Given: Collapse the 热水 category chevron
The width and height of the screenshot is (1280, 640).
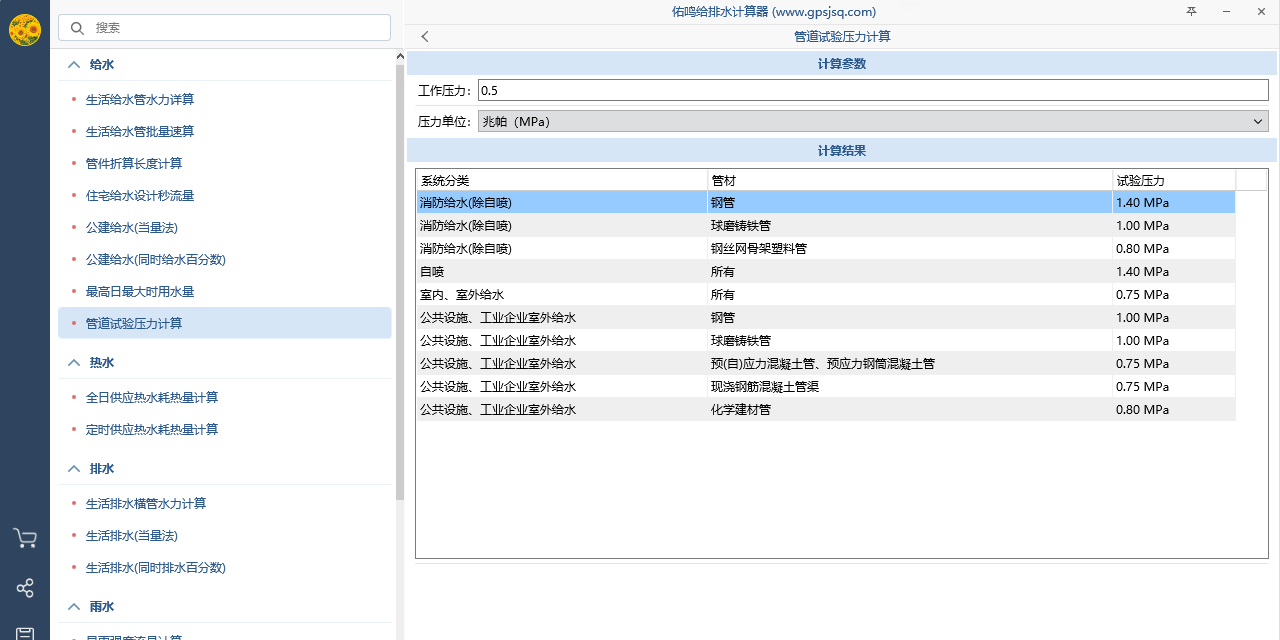Looking at the screenshot, I should 73,362.
